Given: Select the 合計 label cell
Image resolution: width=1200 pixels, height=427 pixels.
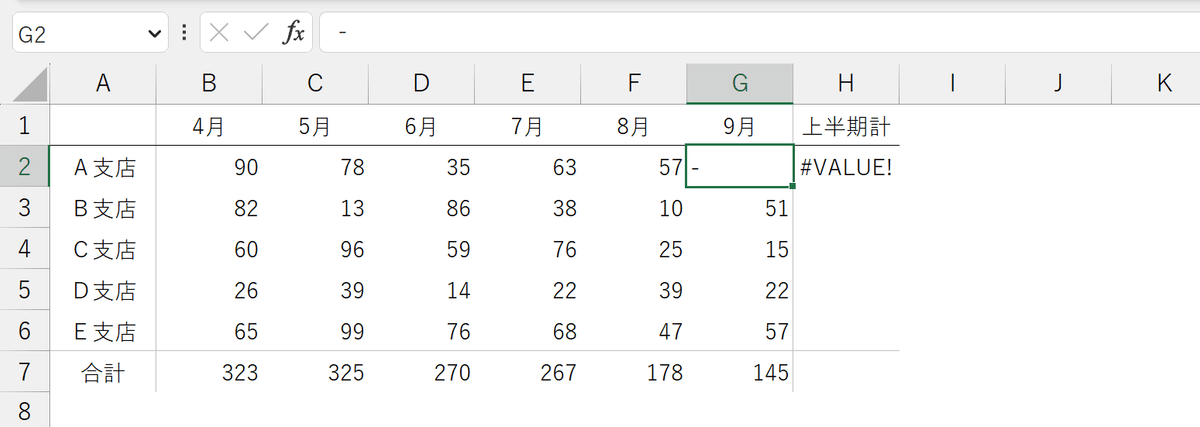Looking at the screenshot, I should tap(103, 372).
